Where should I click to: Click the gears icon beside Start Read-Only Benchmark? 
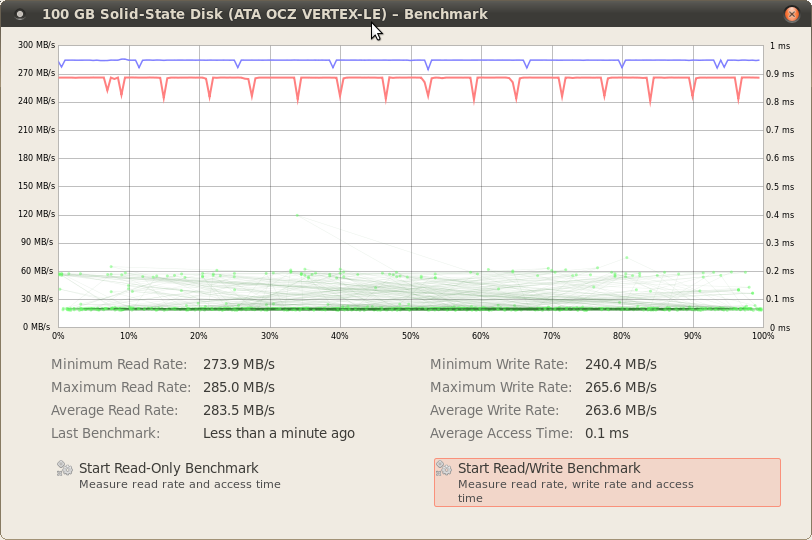point(65,468)
